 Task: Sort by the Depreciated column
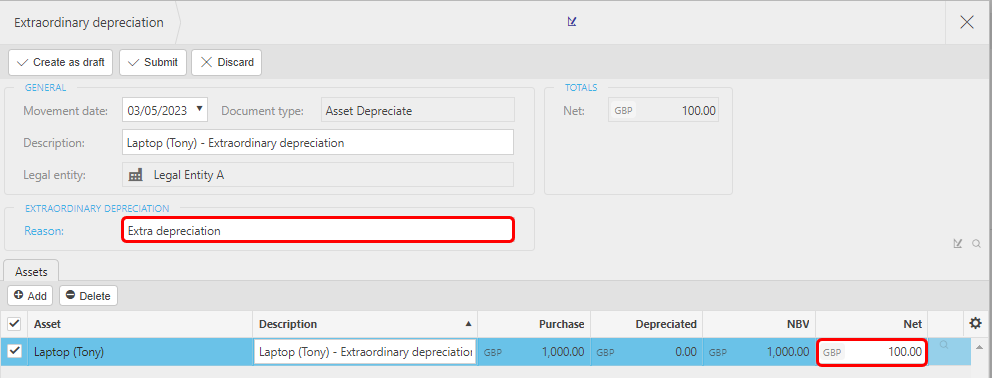click(647, 324)
